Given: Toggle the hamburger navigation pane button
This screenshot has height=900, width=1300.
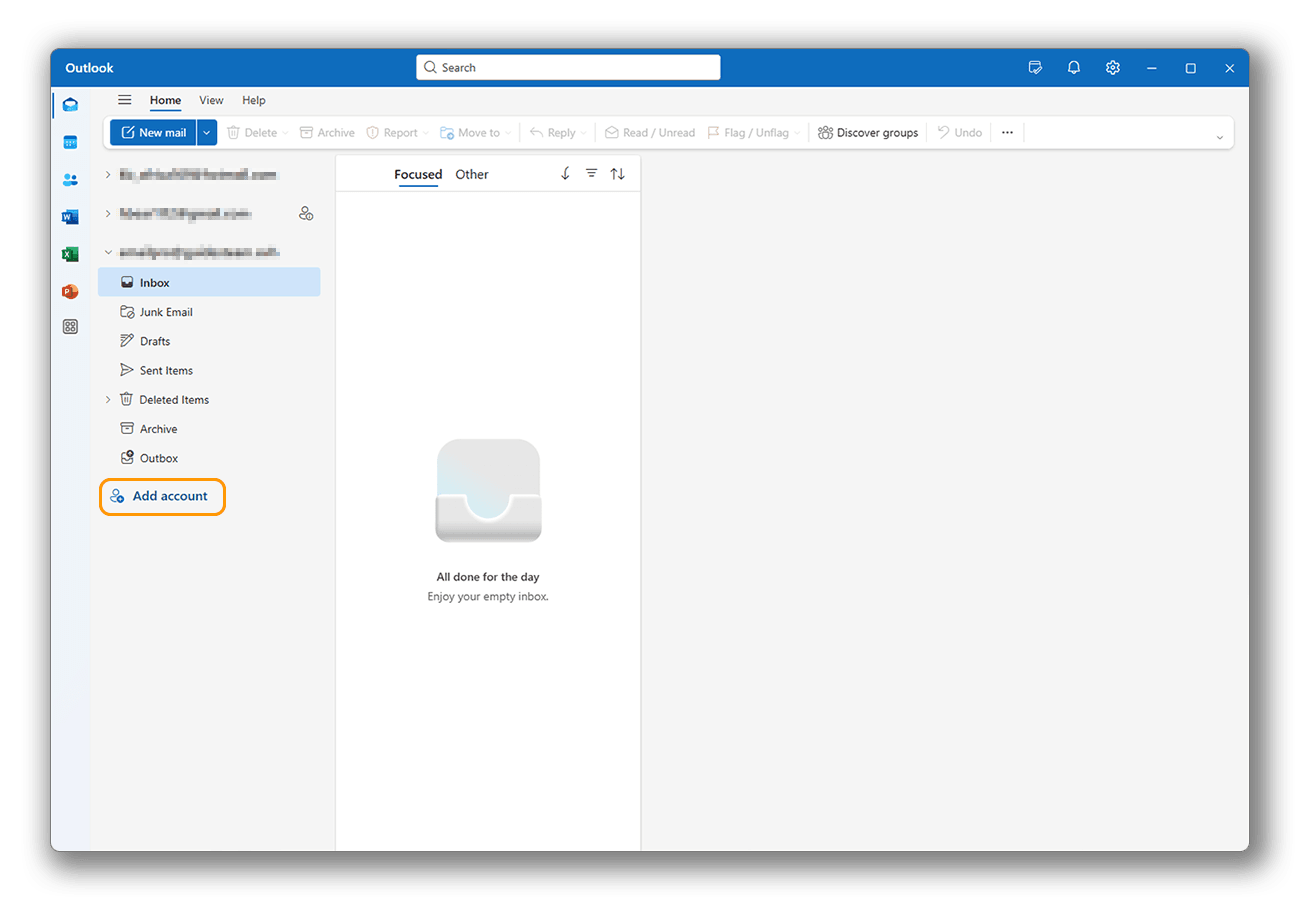Looking at the screenshot, I should [125, 100].
